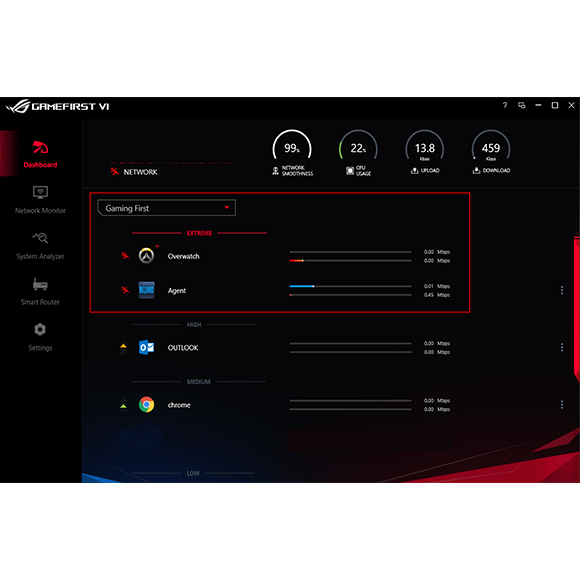
Task: Click the Overwatch download bandwidth bar
Action: (350, 261)
